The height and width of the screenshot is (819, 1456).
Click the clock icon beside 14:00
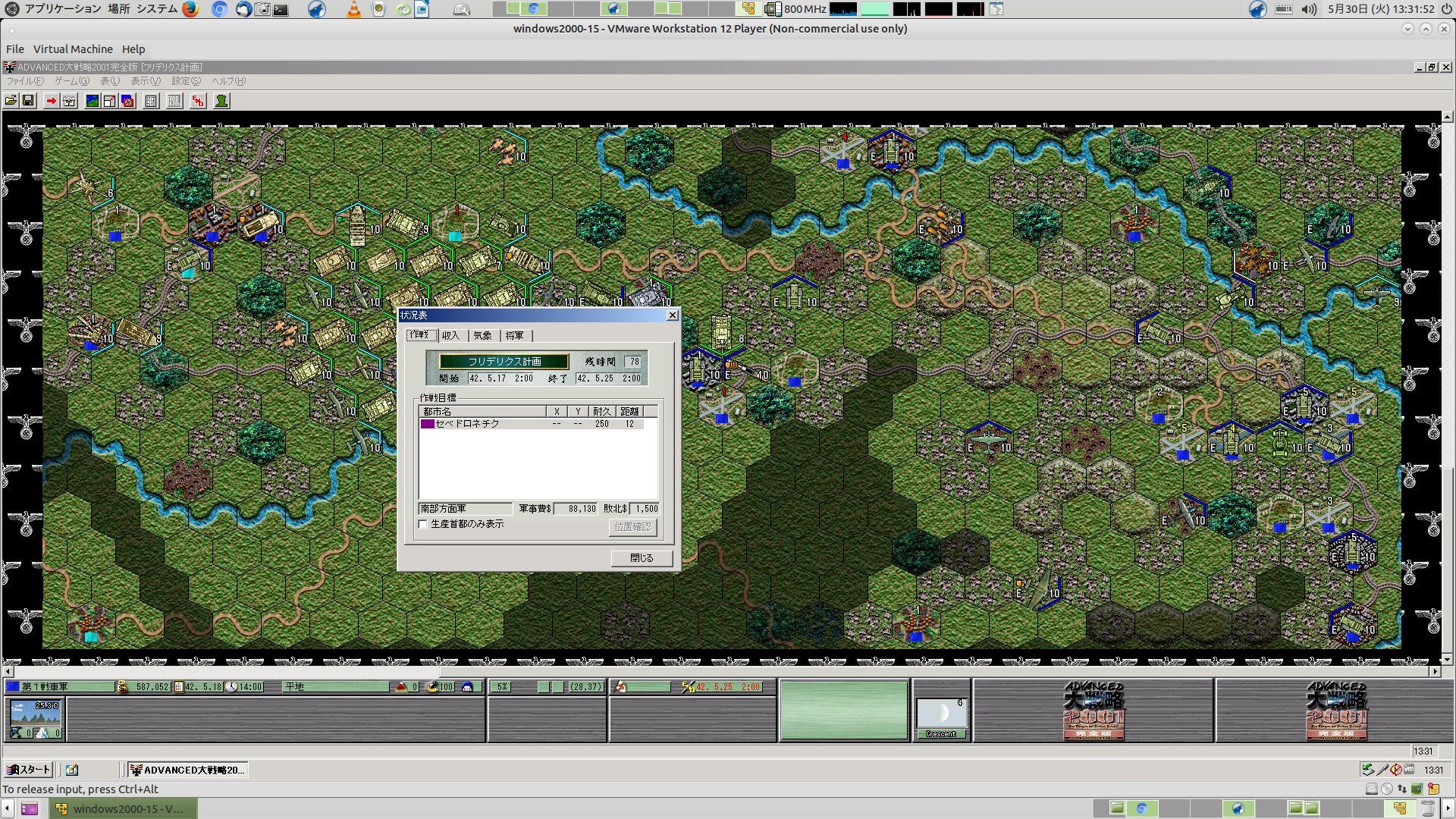pos(231,687)
